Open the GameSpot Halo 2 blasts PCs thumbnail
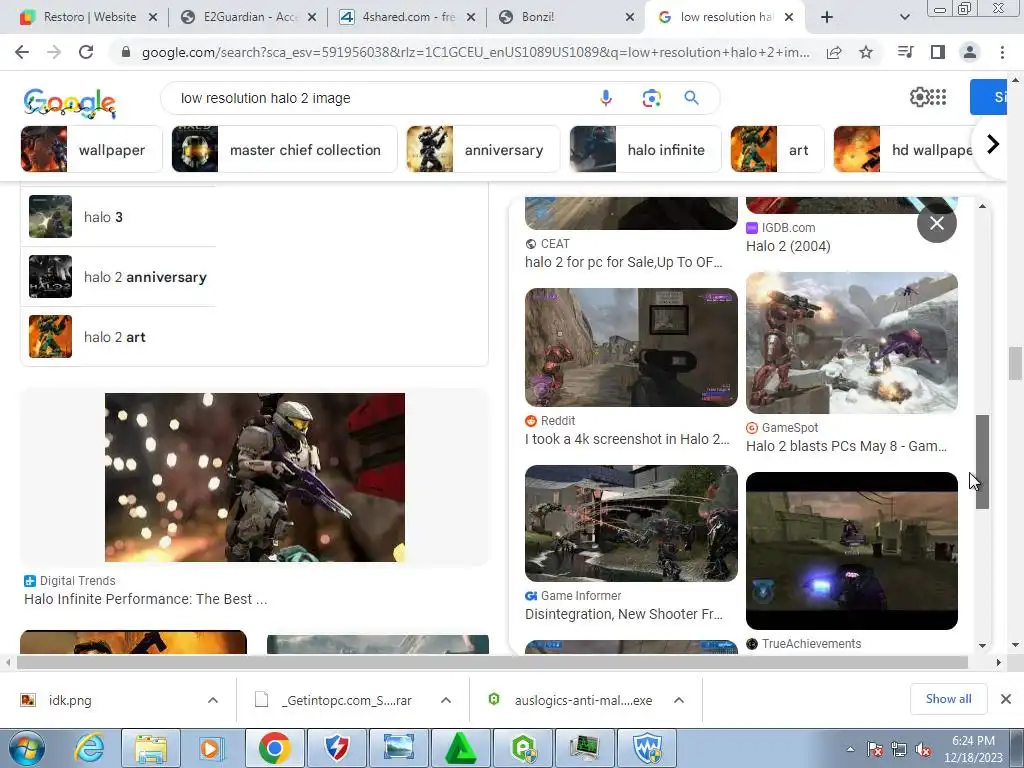The height and width of the screenshot is (768, 1024). click(x=852, y=343)
